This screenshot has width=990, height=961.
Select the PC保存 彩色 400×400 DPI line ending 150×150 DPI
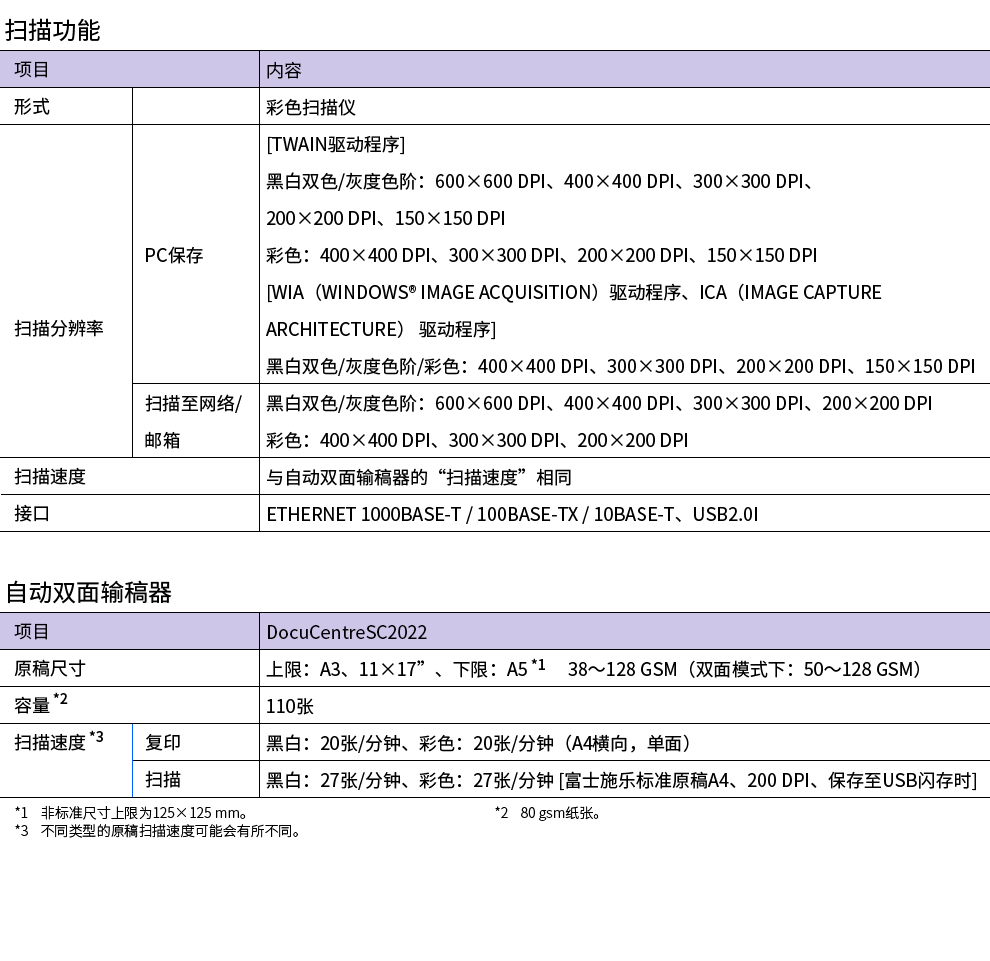tap(542, 255)
